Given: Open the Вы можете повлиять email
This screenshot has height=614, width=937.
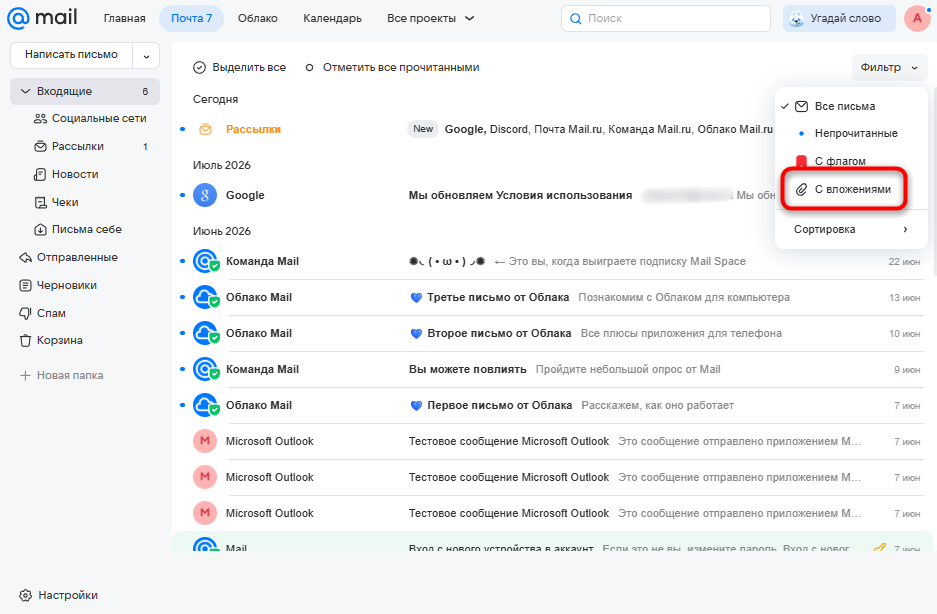Looking at the screenshot, I should tap(553, 369).
